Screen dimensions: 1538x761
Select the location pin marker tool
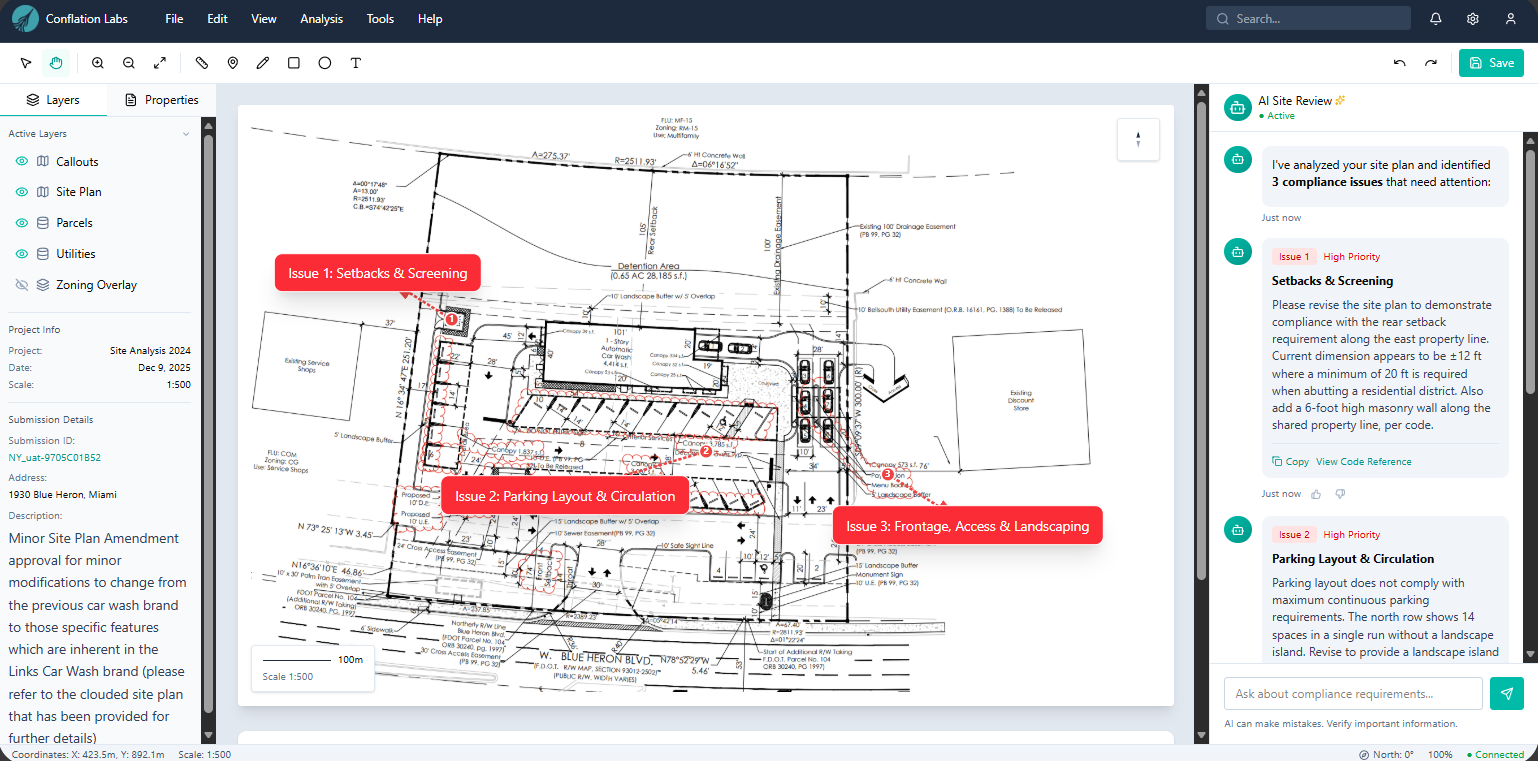click(x=232, y=62)
